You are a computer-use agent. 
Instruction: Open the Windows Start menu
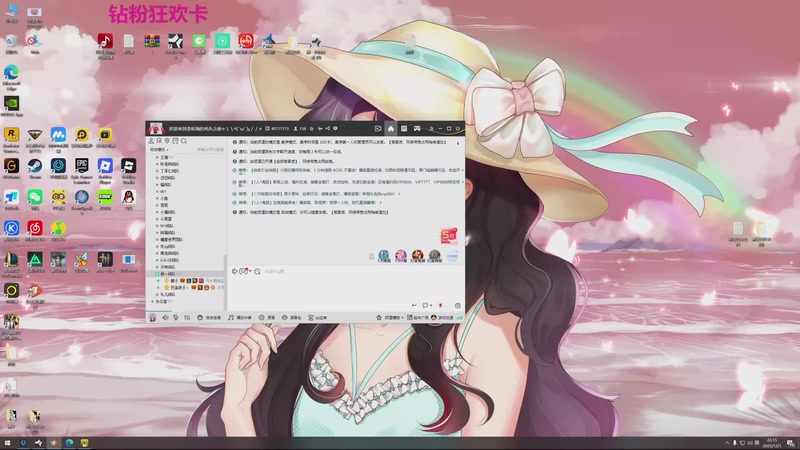click(8, 443)
